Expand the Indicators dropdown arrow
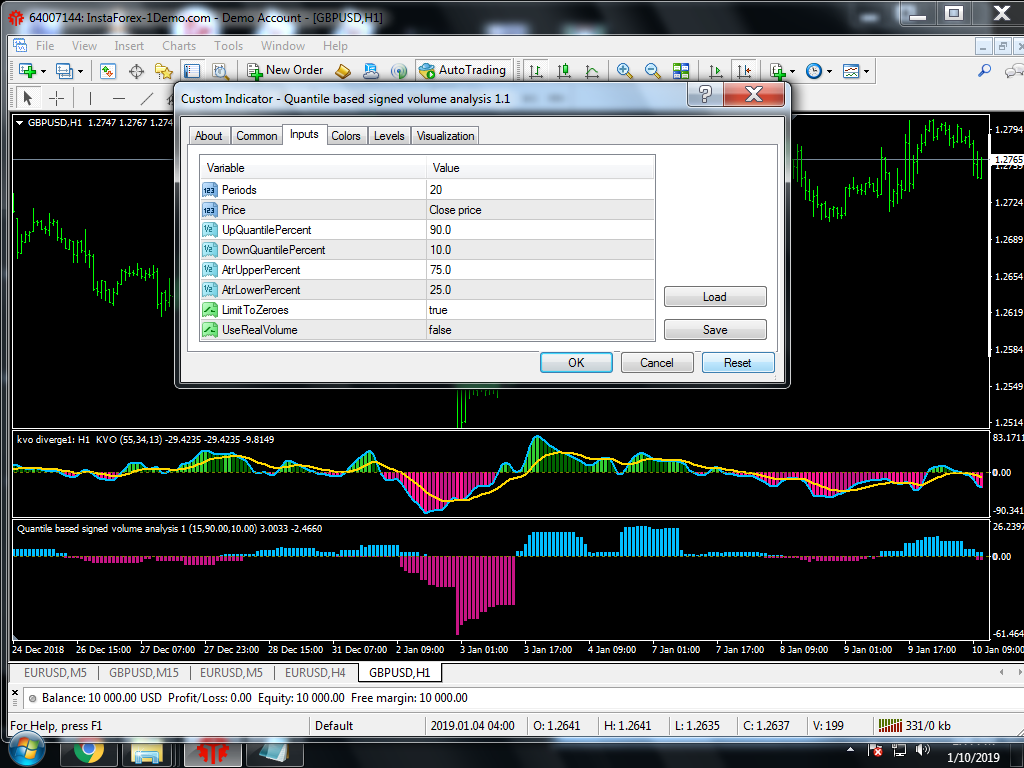The height and width of the screenshot is (768, 1024). point(792,71)
